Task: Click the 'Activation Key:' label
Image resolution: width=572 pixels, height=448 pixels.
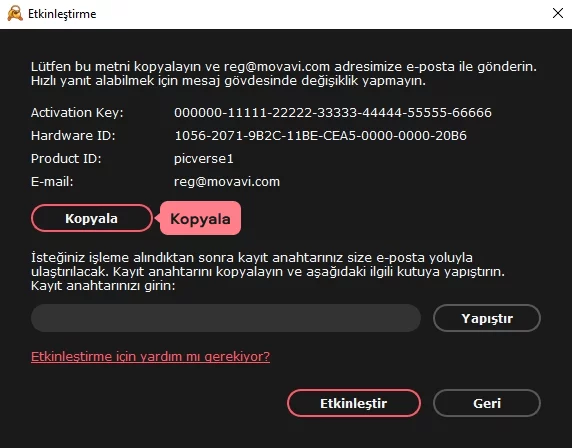Action: coord(77,112)
